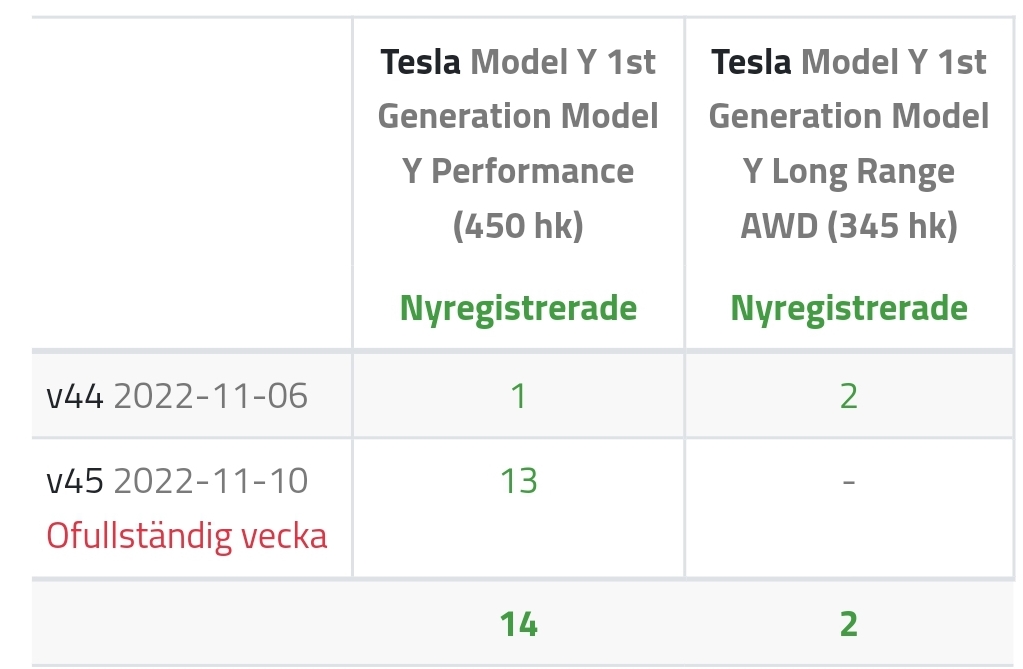Select the value 1 for v44 Performance
This screenshot has width=1023, height=669.
point(519,396)
